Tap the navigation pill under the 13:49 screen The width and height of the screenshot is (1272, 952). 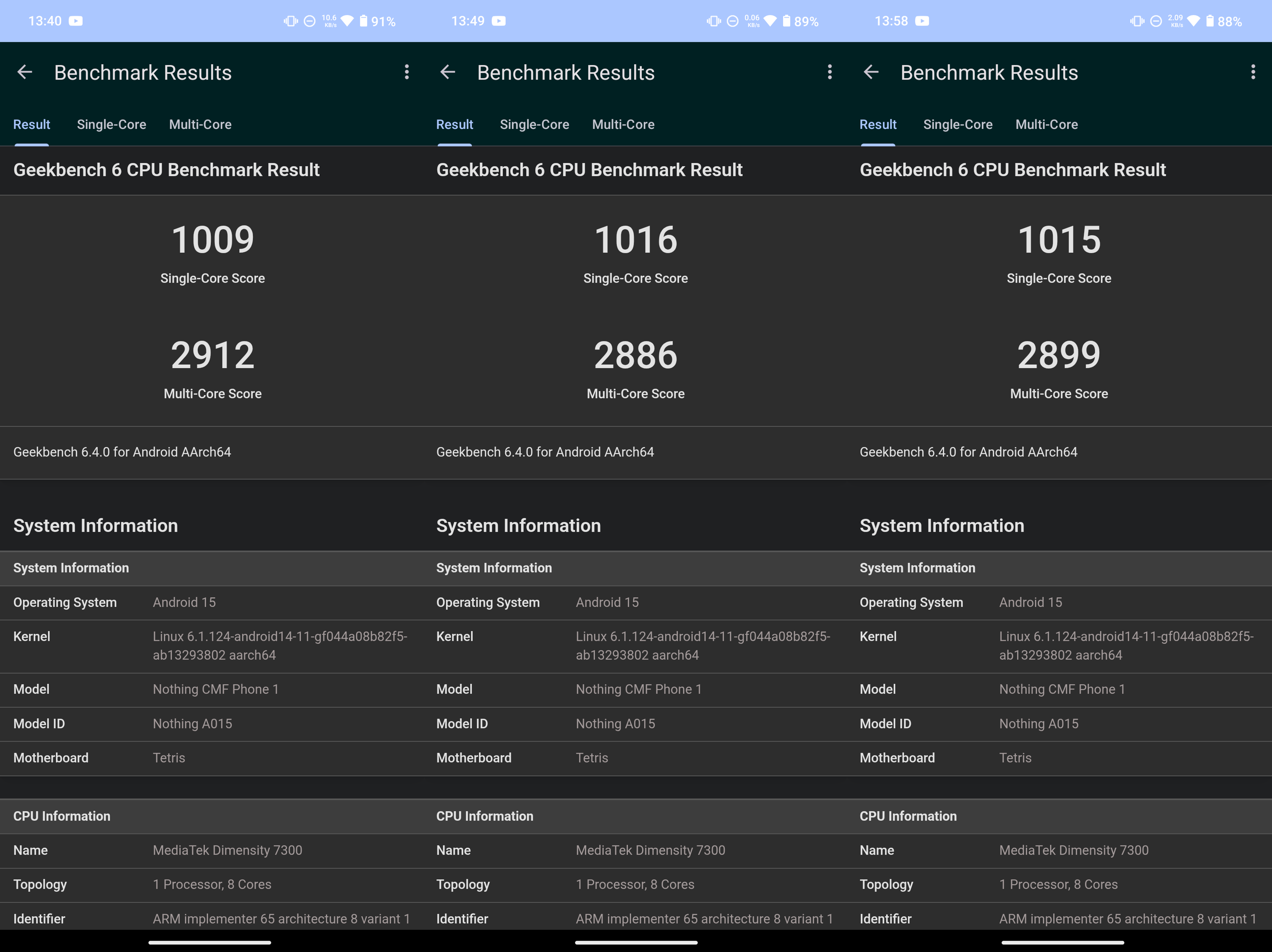coord(636,942)
